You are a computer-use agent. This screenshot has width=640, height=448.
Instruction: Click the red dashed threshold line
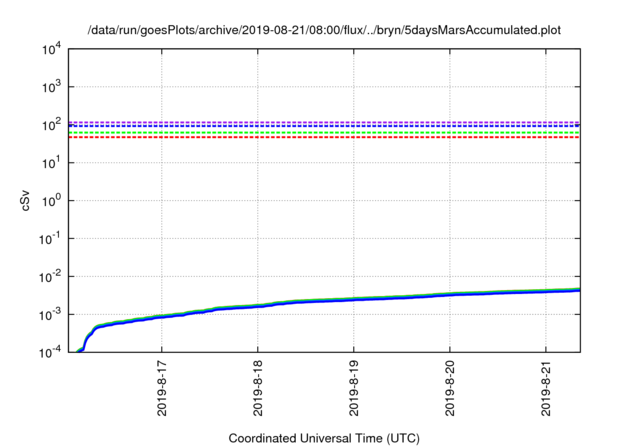click(324, 138)
